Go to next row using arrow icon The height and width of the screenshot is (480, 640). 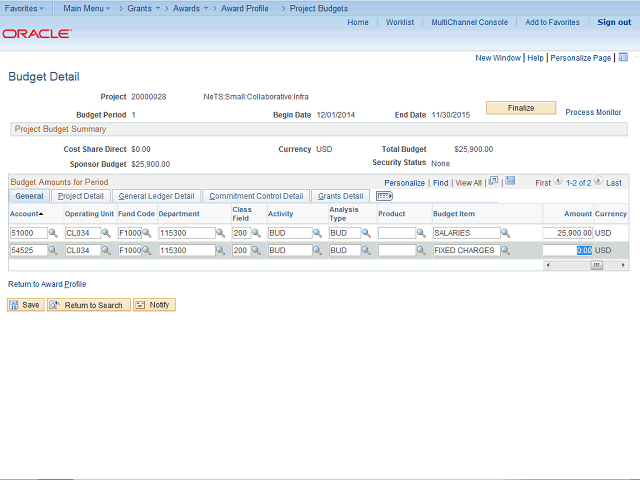click(x=599, y=183)
